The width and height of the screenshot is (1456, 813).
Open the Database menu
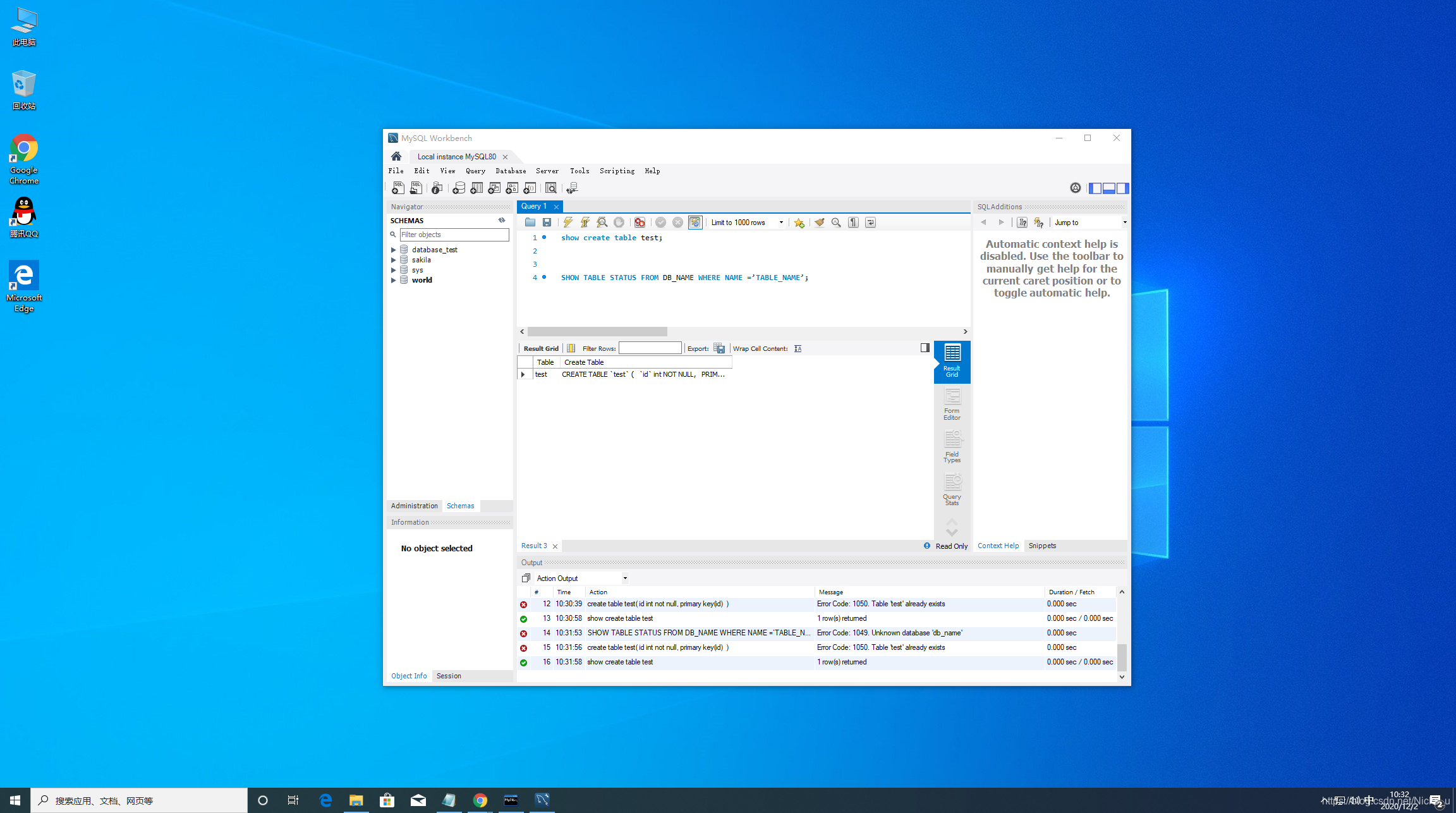coord(510,171)
